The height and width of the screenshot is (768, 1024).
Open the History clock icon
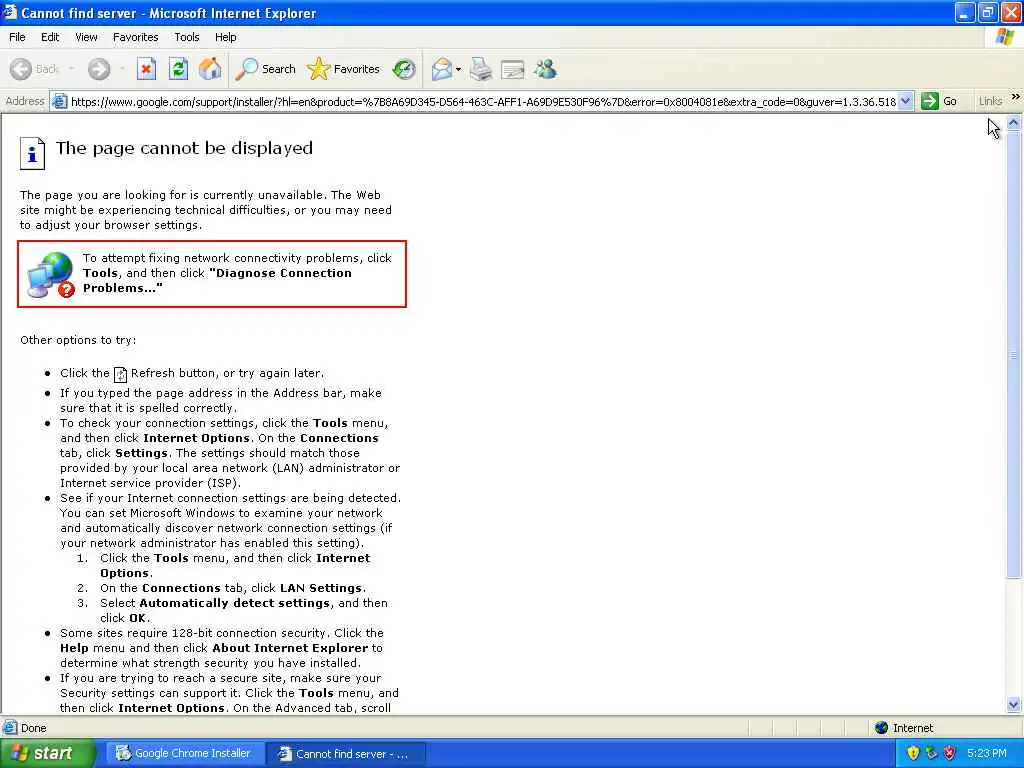pos(404,69)
